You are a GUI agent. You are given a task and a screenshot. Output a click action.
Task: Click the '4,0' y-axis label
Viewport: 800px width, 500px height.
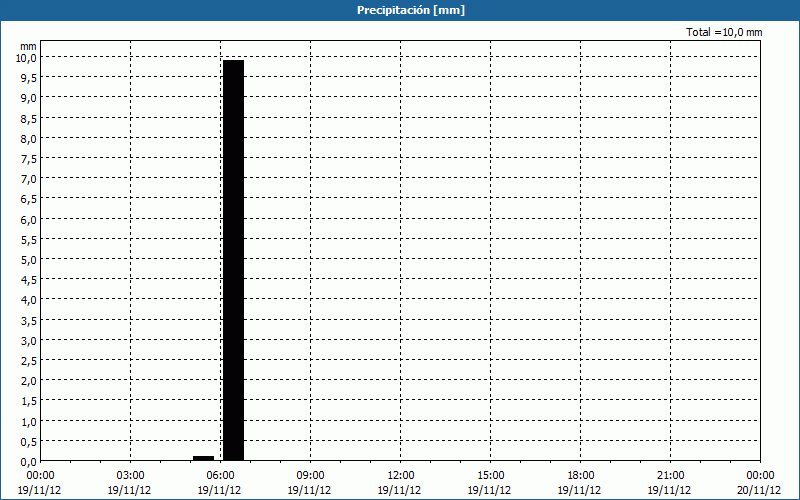(x=29, y=300)
